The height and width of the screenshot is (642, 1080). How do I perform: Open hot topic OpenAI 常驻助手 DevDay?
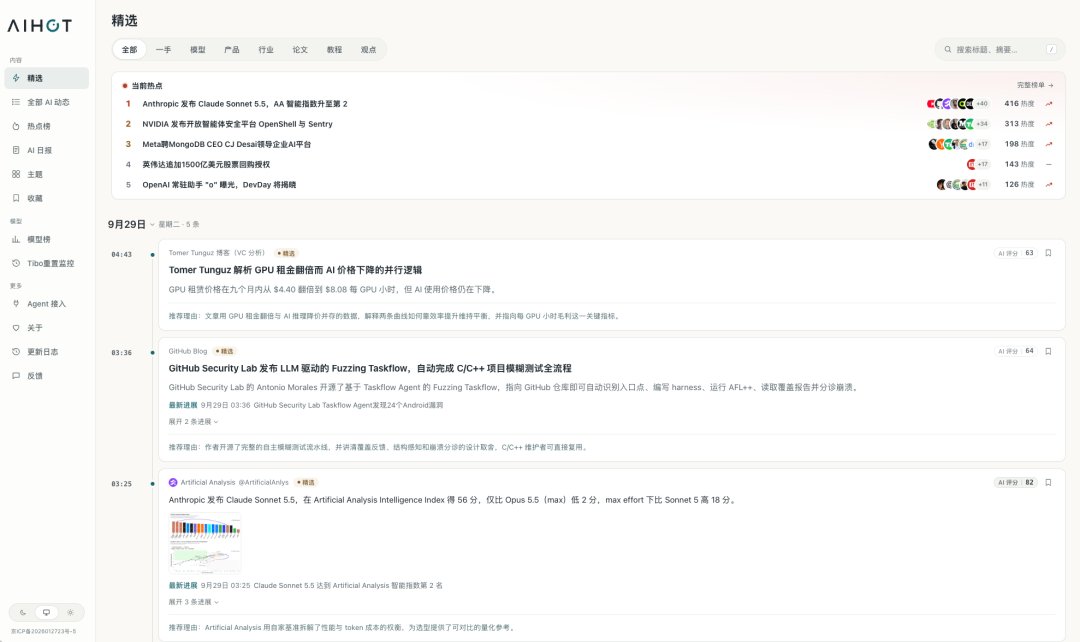(x=219, y=185)
